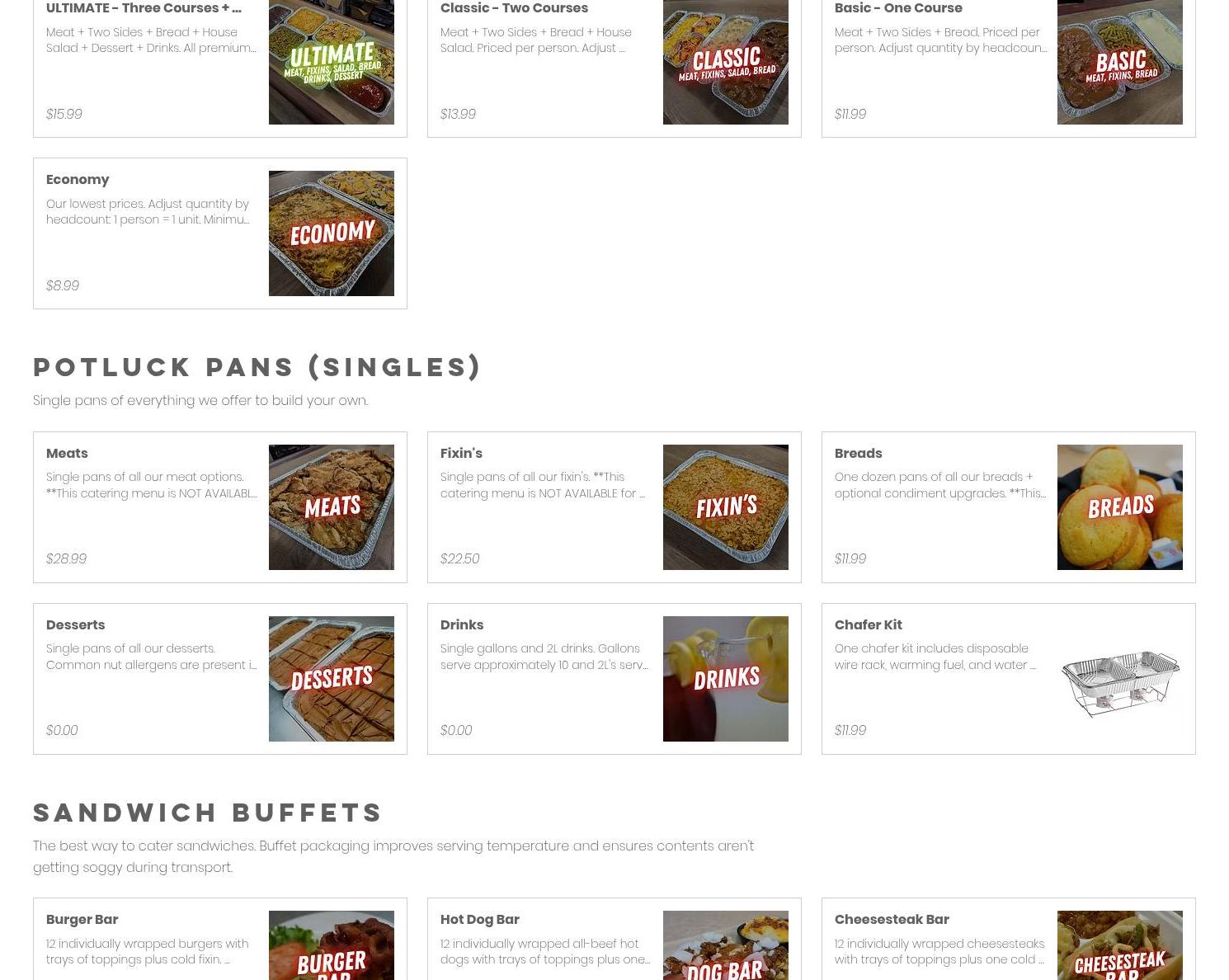Select the Breads item title
1229x980 pixels.
point(858,453)
